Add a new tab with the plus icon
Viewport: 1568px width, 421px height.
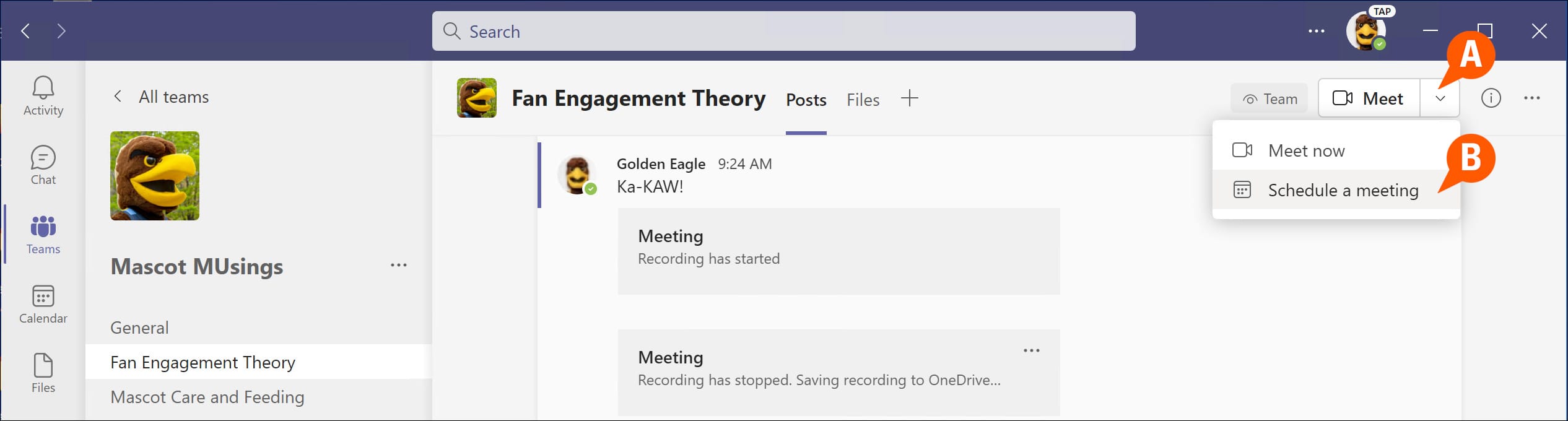click(910, 98)
